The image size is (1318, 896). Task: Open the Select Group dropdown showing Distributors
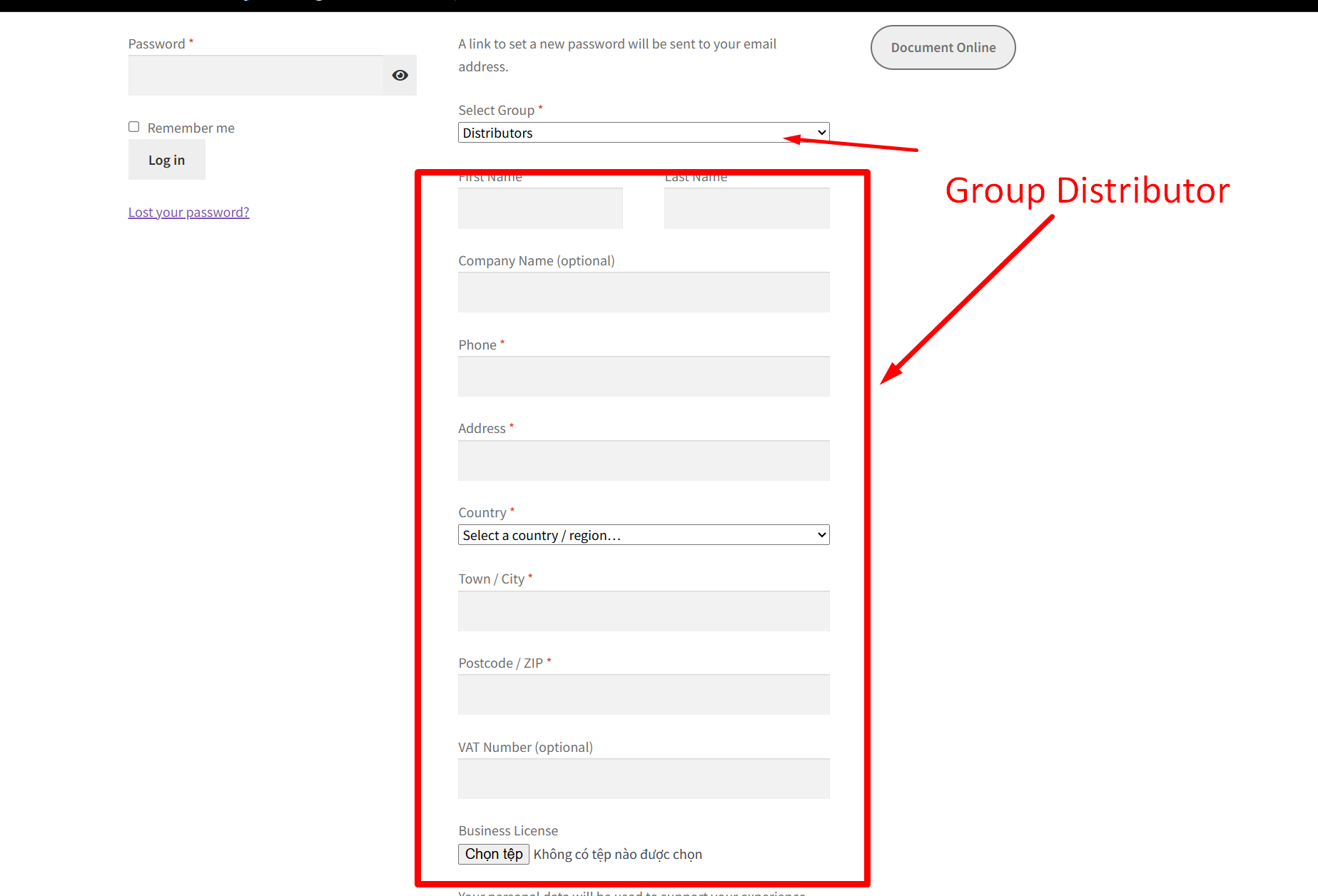(x=642, y=133)
